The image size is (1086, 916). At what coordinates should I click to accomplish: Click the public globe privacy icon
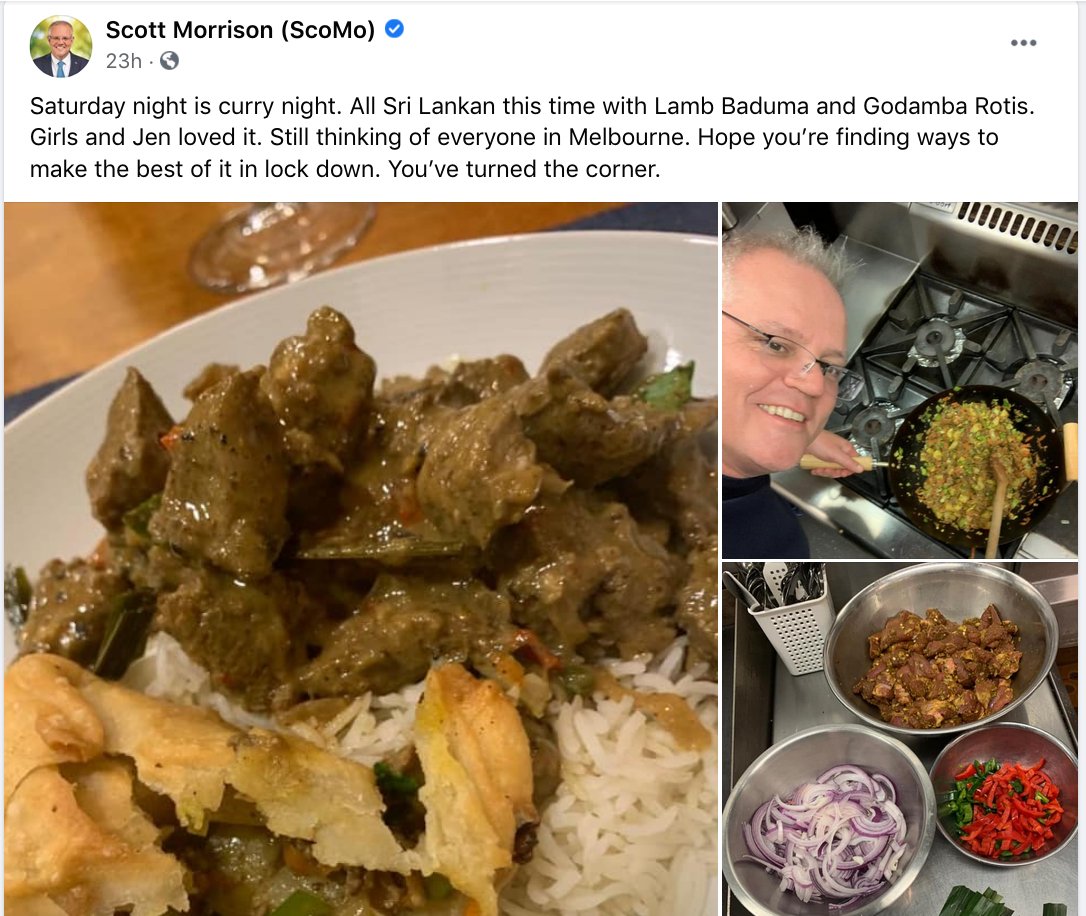(169, 61)
